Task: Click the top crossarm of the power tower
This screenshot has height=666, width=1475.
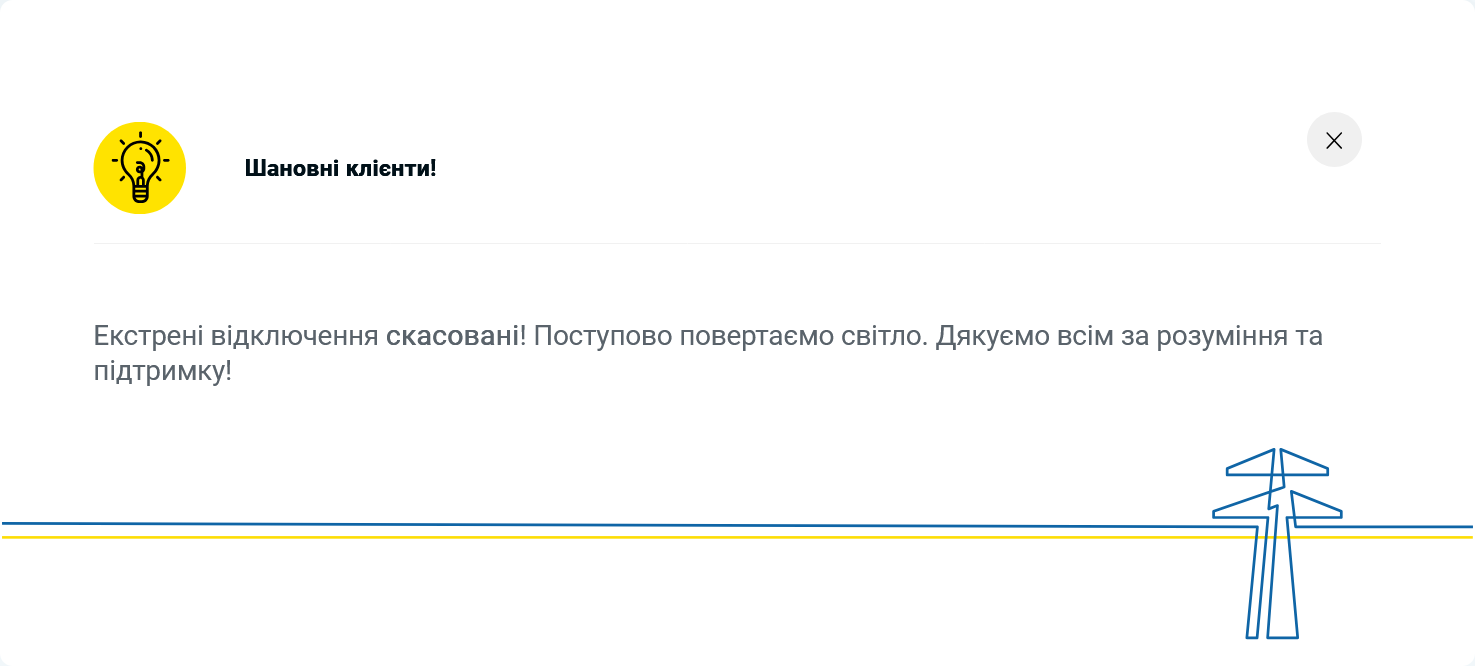Action: [1278, 470]
